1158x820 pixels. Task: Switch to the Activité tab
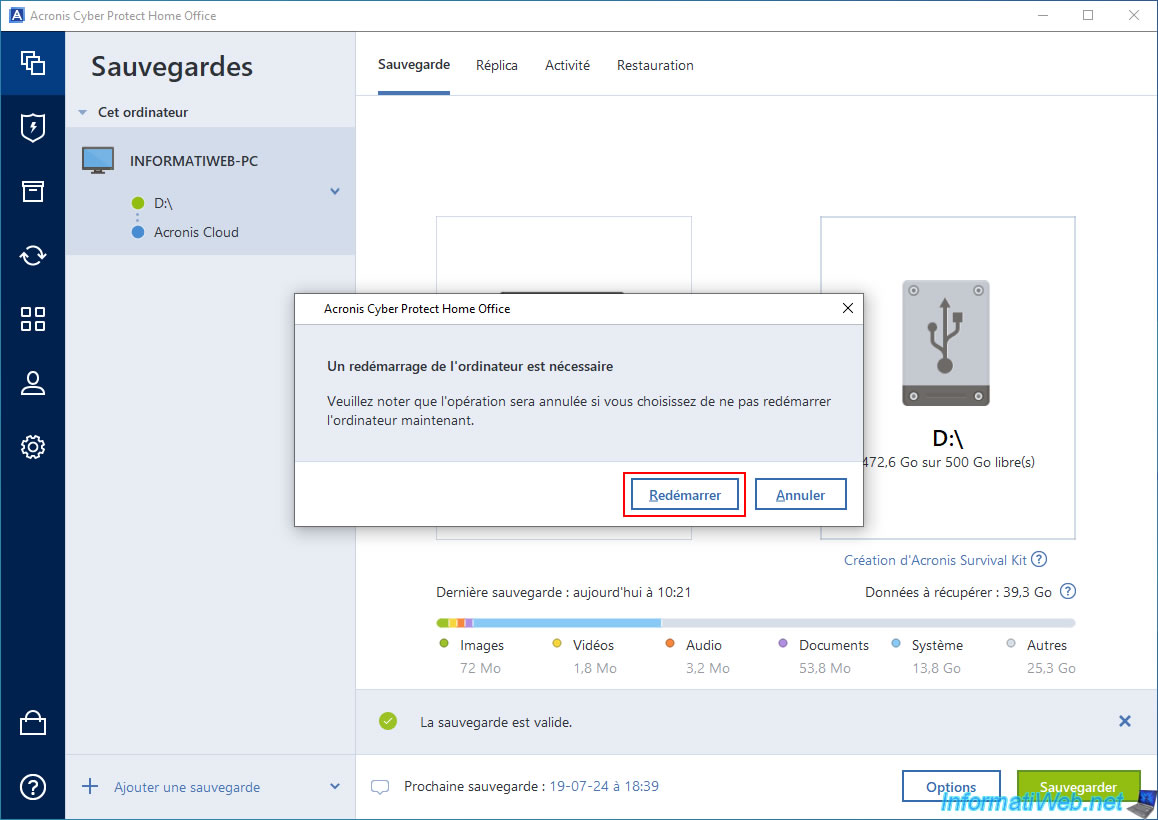pyautogui.click(x=567, y=65)
